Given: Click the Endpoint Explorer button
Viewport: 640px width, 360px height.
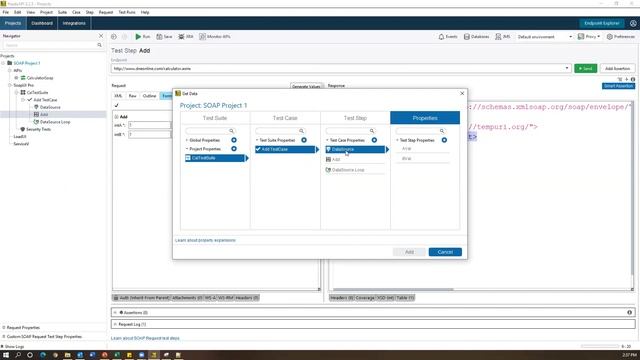Looking at the screenshot, I should 602,23.
